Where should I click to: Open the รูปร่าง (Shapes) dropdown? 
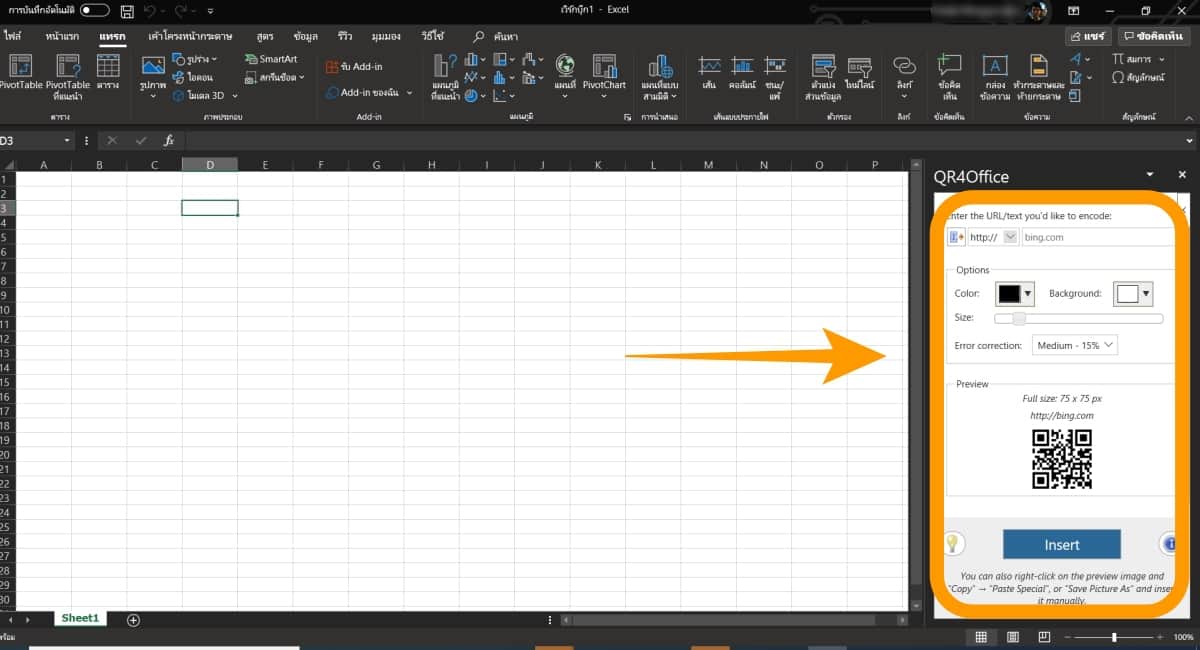pos(194,59)
